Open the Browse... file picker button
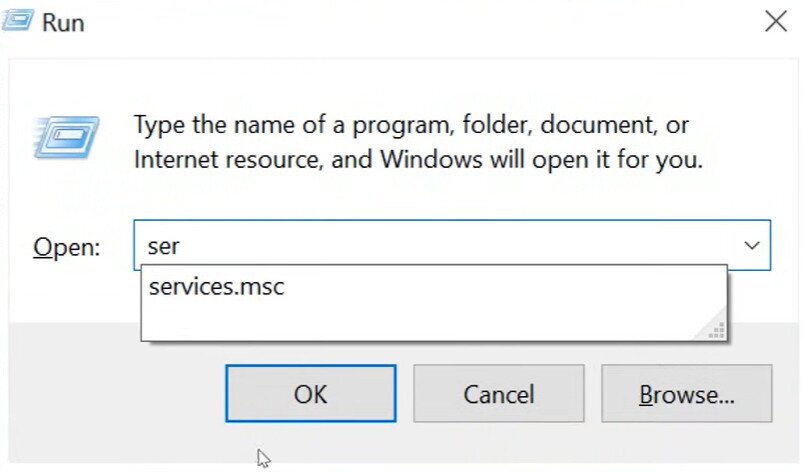Screen dimensions: 804x472 pos(687,394)
